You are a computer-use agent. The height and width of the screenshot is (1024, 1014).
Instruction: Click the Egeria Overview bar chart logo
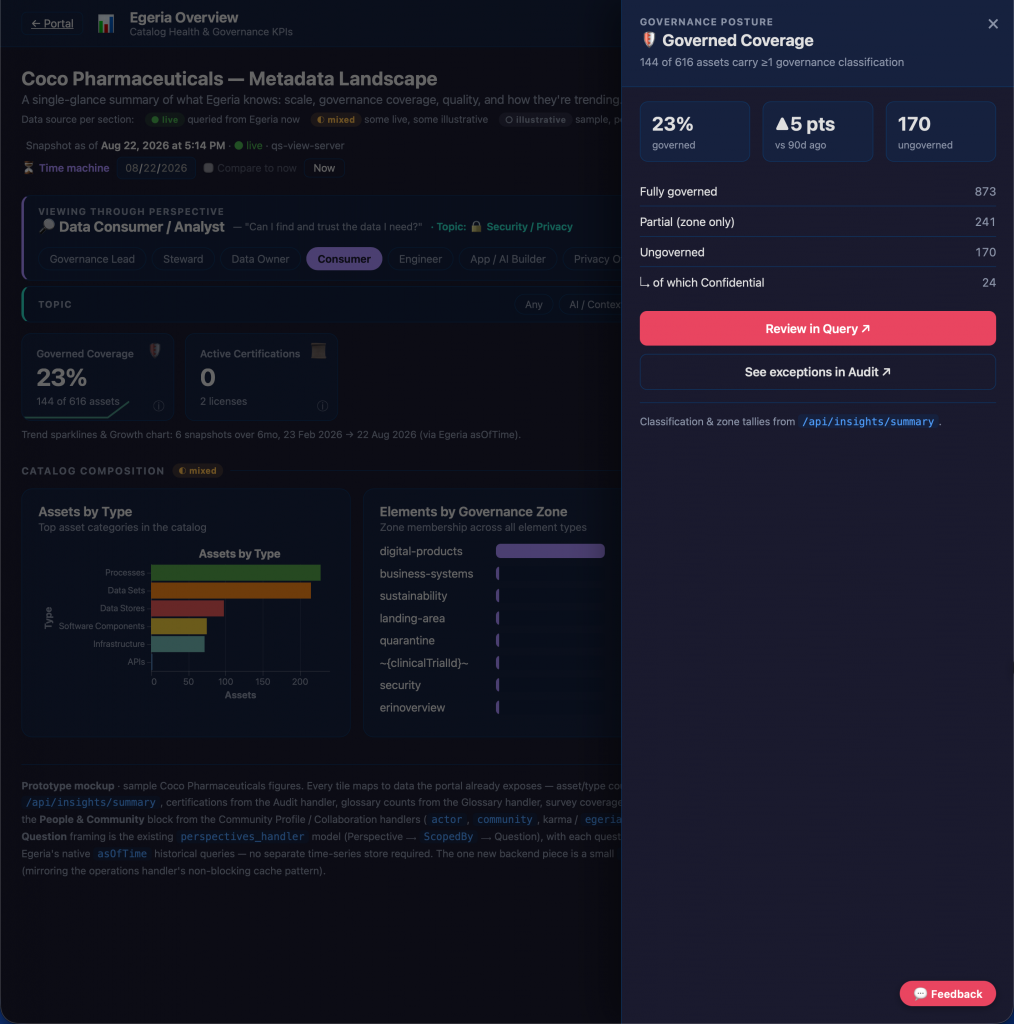click(x=106, y=24)
